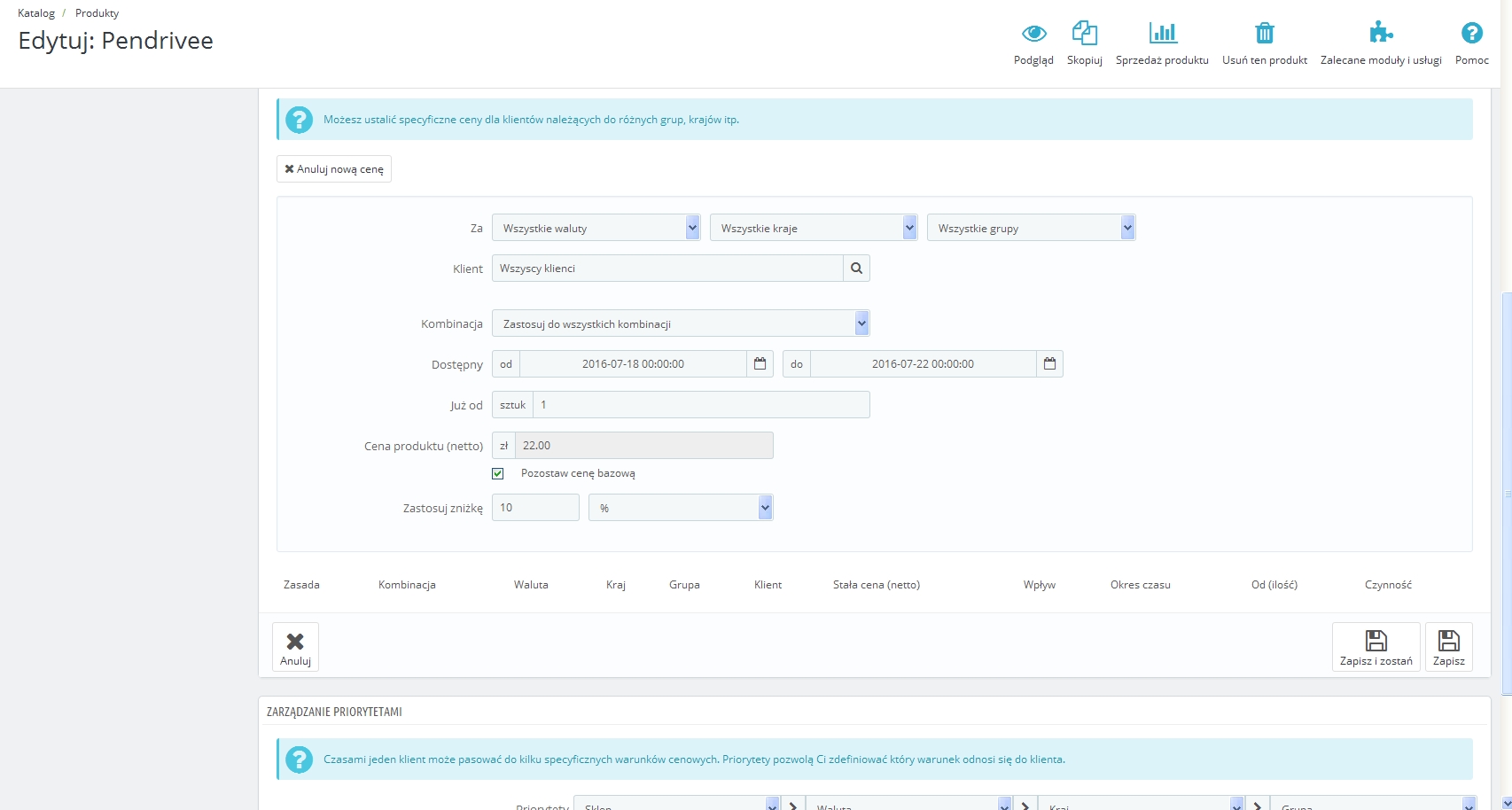Image resolution: width=1512 pixels, height=810 pixels.
Task: Click Usuń ten produkt trash icon
Action: coord(1264,35)
